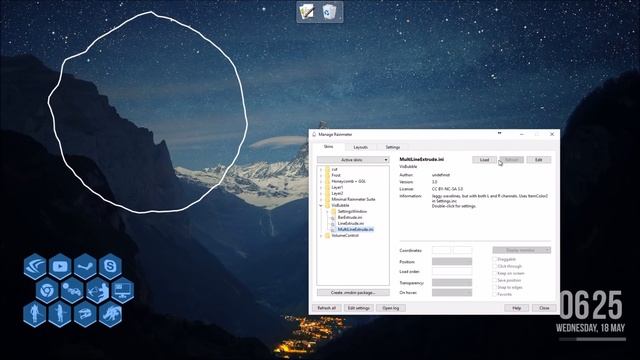
Task: Select LineExtrude.ini in the skin tree
Action: (351, 224)
